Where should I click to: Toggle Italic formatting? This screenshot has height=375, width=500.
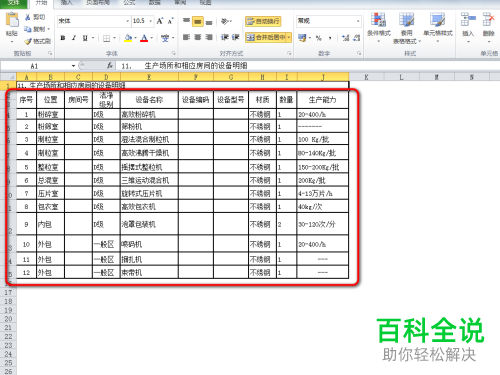(x=74, y=38)
